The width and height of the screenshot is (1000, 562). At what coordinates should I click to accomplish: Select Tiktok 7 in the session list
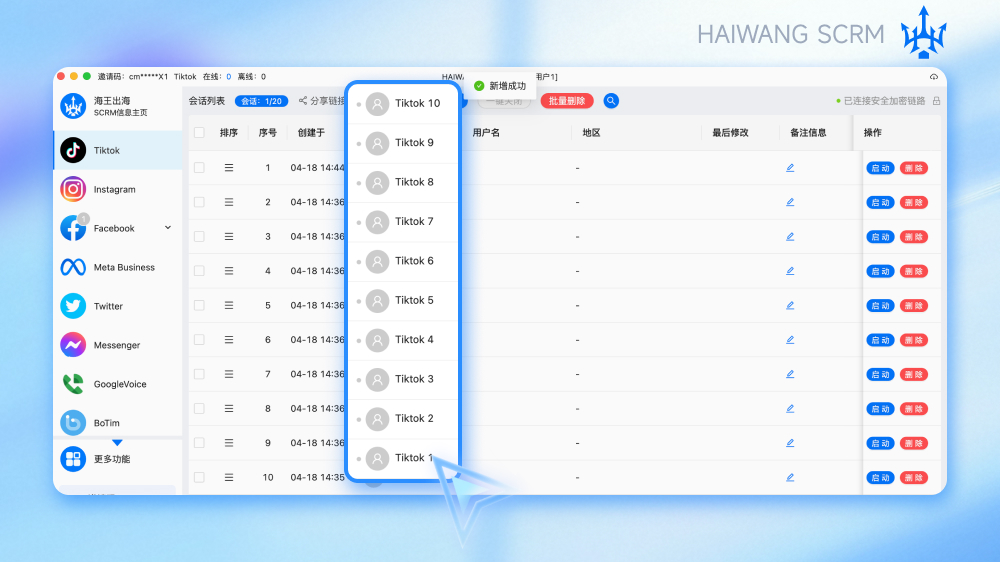pos(404,222)
